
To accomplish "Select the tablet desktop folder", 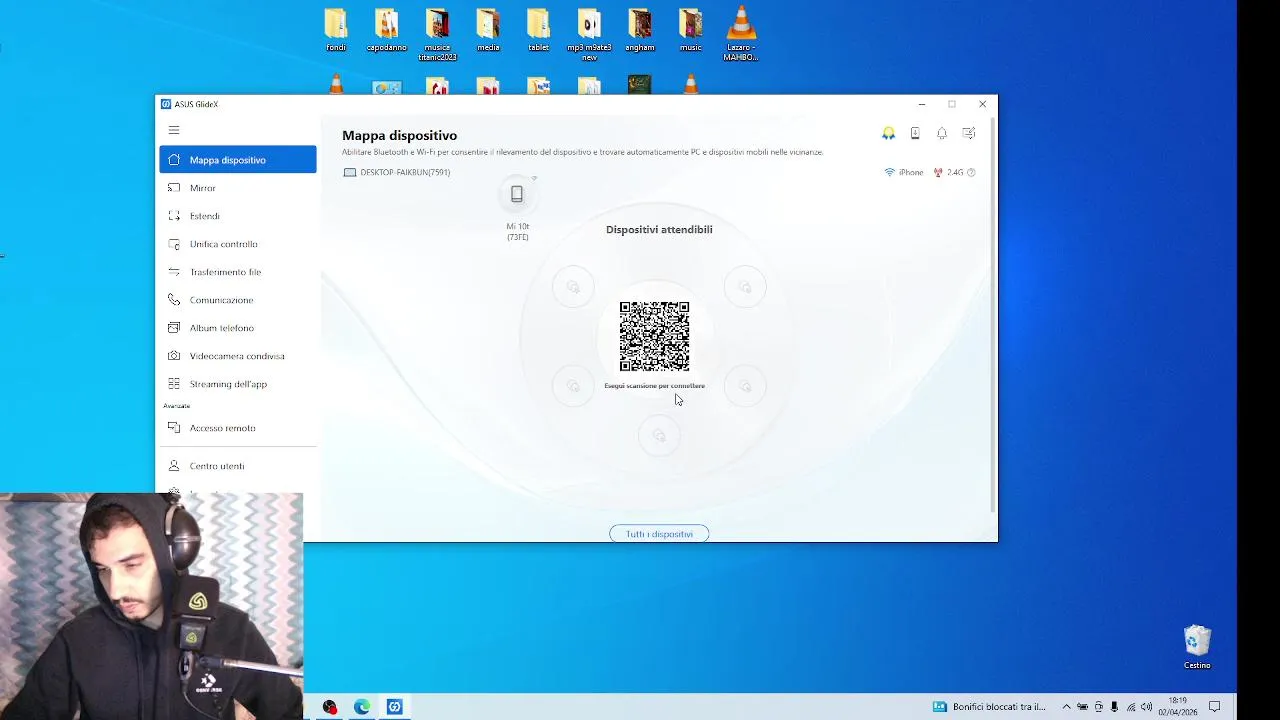I will click(x=538, y=30).
